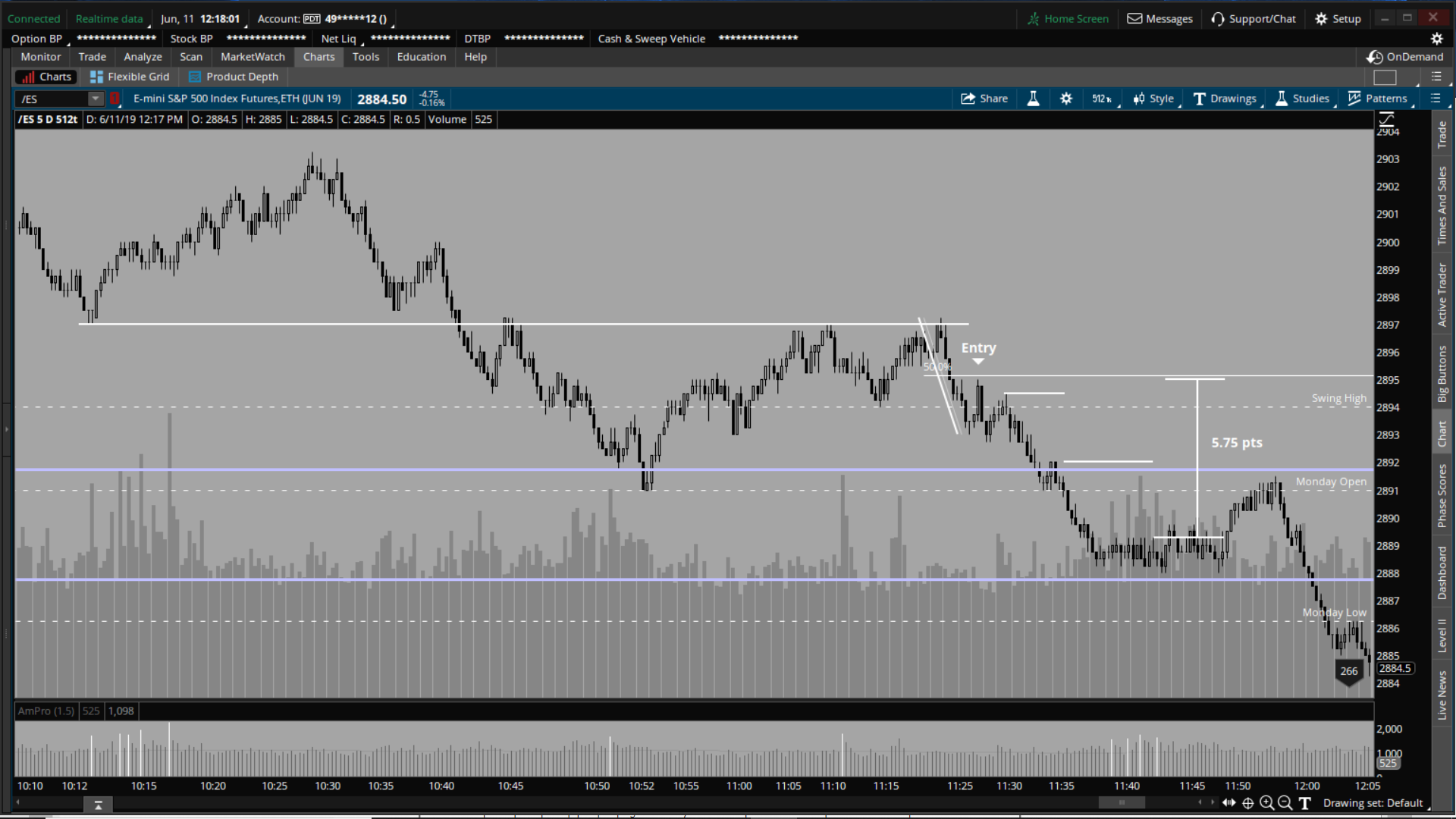
Task: Open the Education tab
Action: 422,57
